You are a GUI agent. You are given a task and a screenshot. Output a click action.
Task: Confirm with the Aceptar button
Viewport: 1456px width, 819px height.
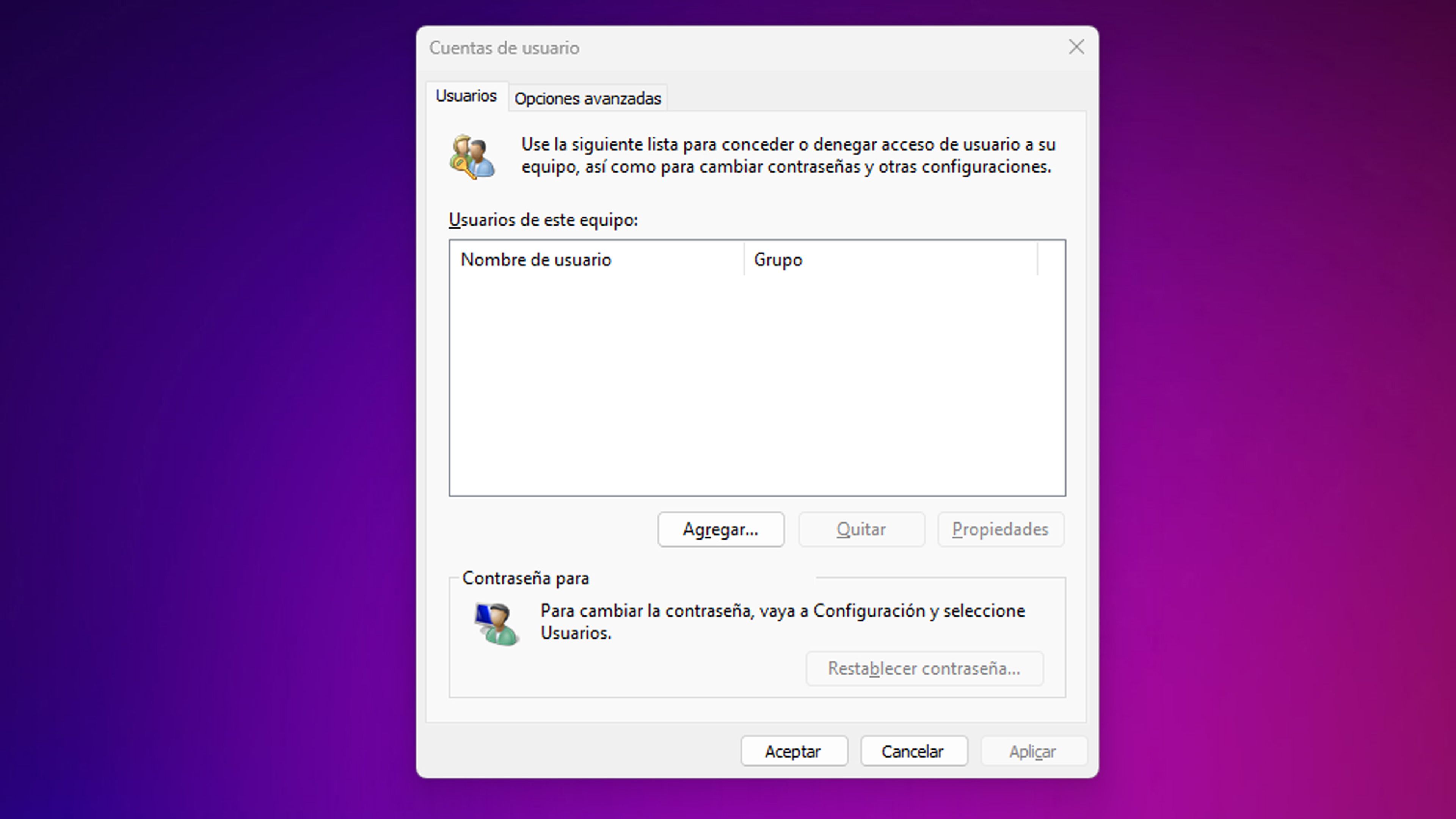point(794,751)
